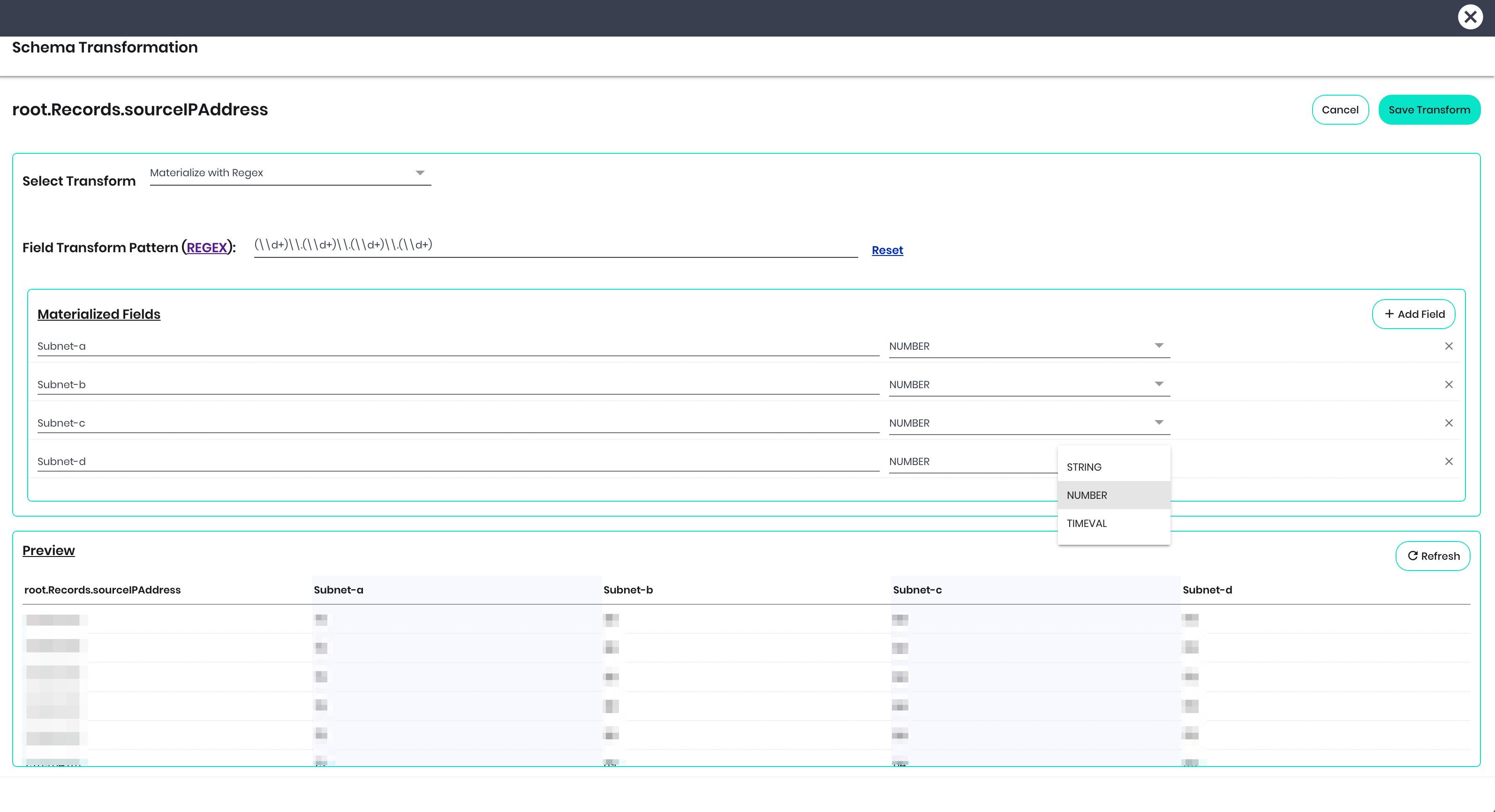Close the Schema Transformation dialog
The width and height of the screenshot is (1495, 812).
[x=1470, y=17]
